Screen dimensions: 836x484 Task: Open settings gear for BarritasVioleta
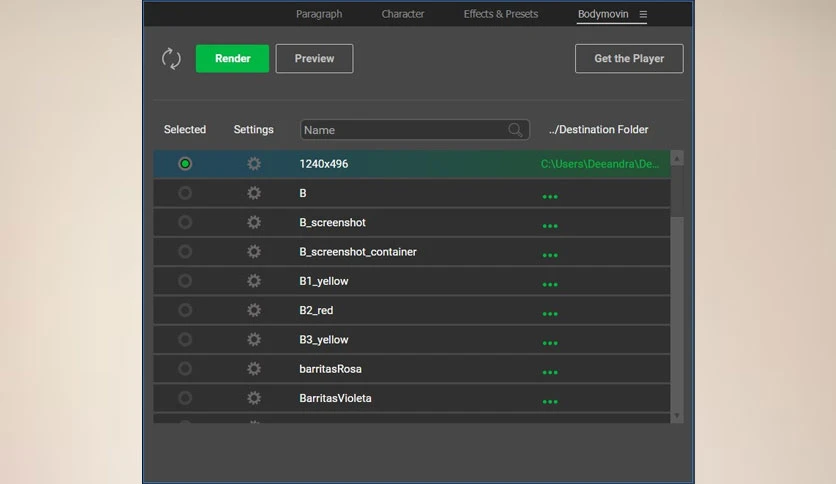pyautogui.click(x=254, y=398)
